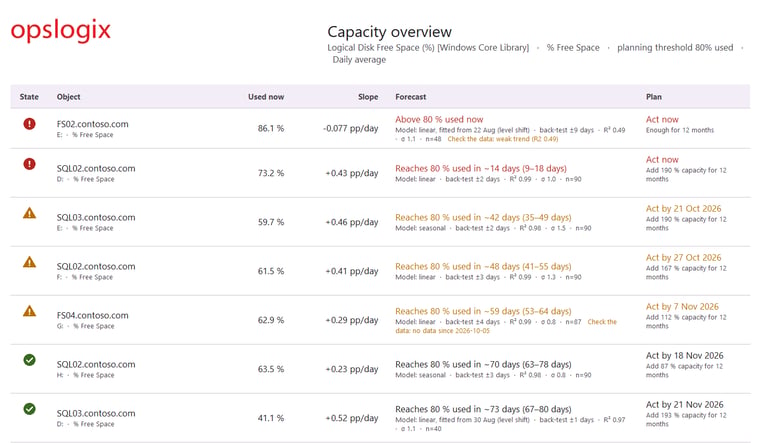
Task: Click the +0.41 pp/day slope value
Action: coord(352,271)
